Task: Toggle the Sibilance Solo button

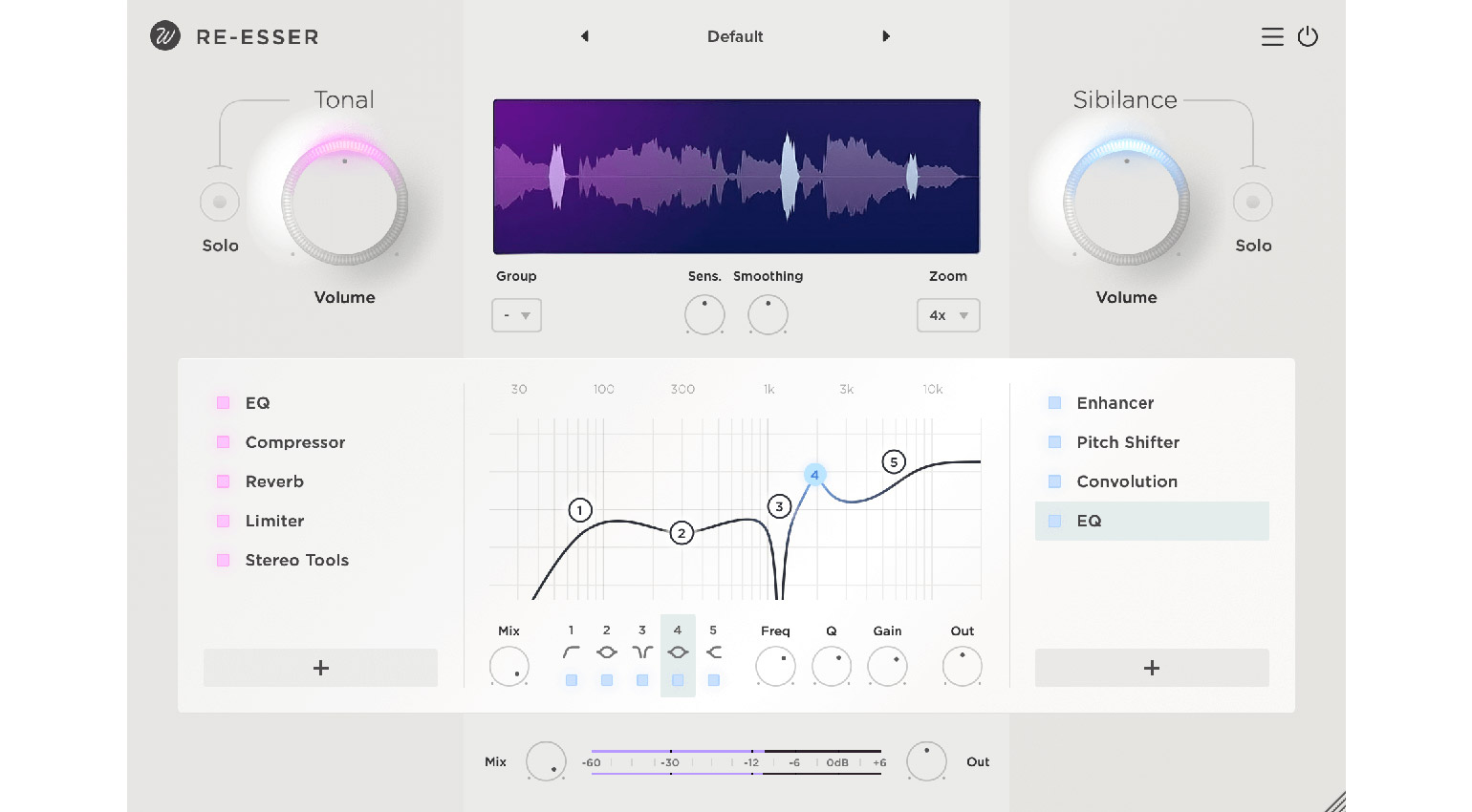Action: pyautogui.click(x=1252, y=203)
